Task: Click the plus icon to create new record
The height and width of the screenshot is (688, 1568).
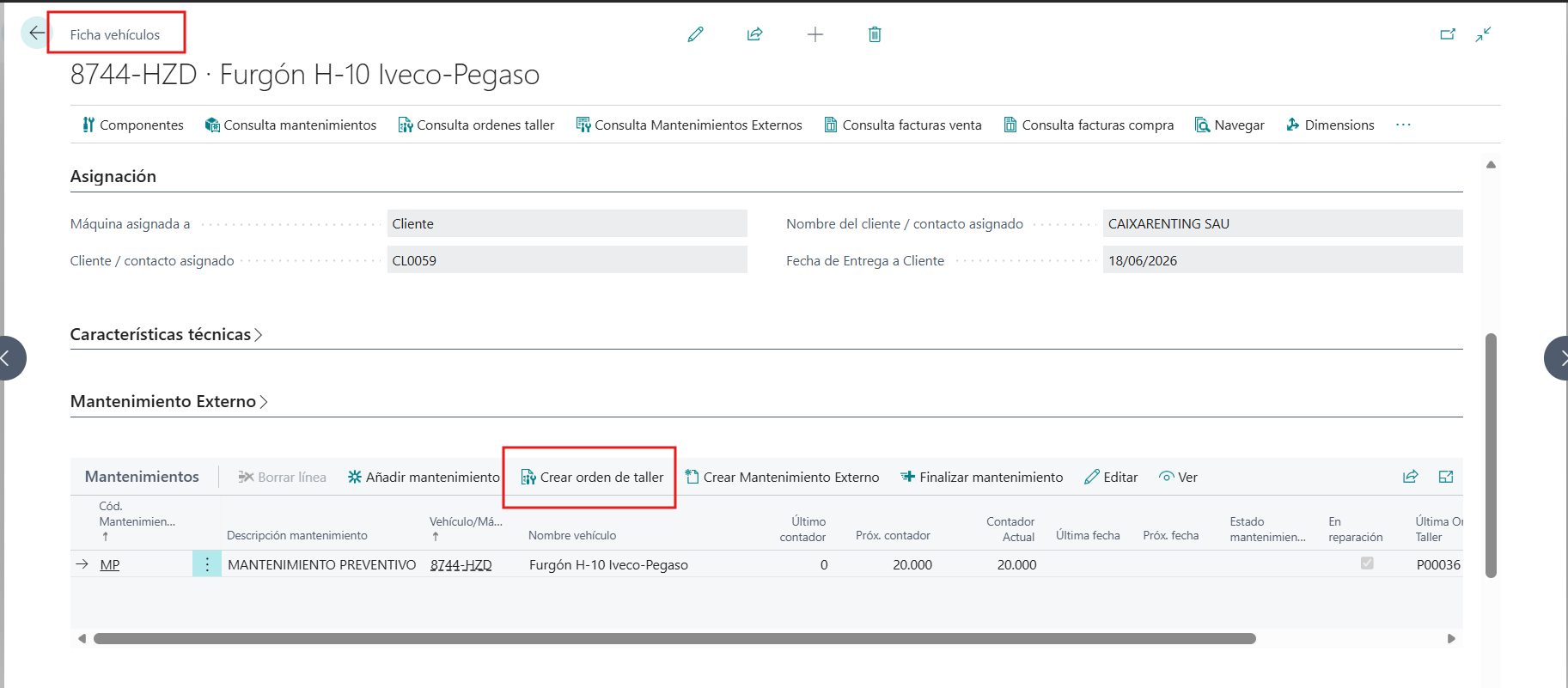Action: coord(815,34)
